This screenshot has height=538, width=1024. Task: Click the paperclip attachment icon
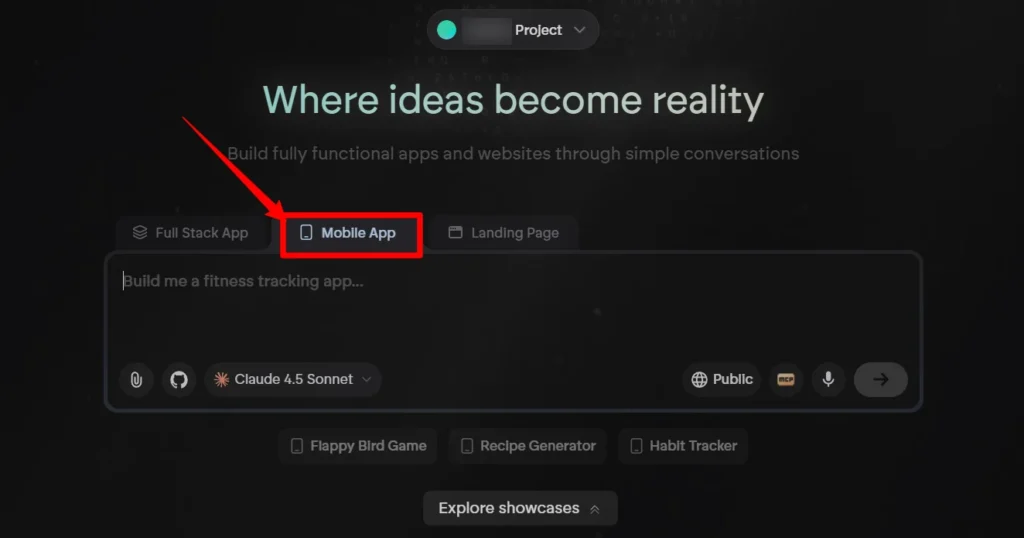click(136, 379)
